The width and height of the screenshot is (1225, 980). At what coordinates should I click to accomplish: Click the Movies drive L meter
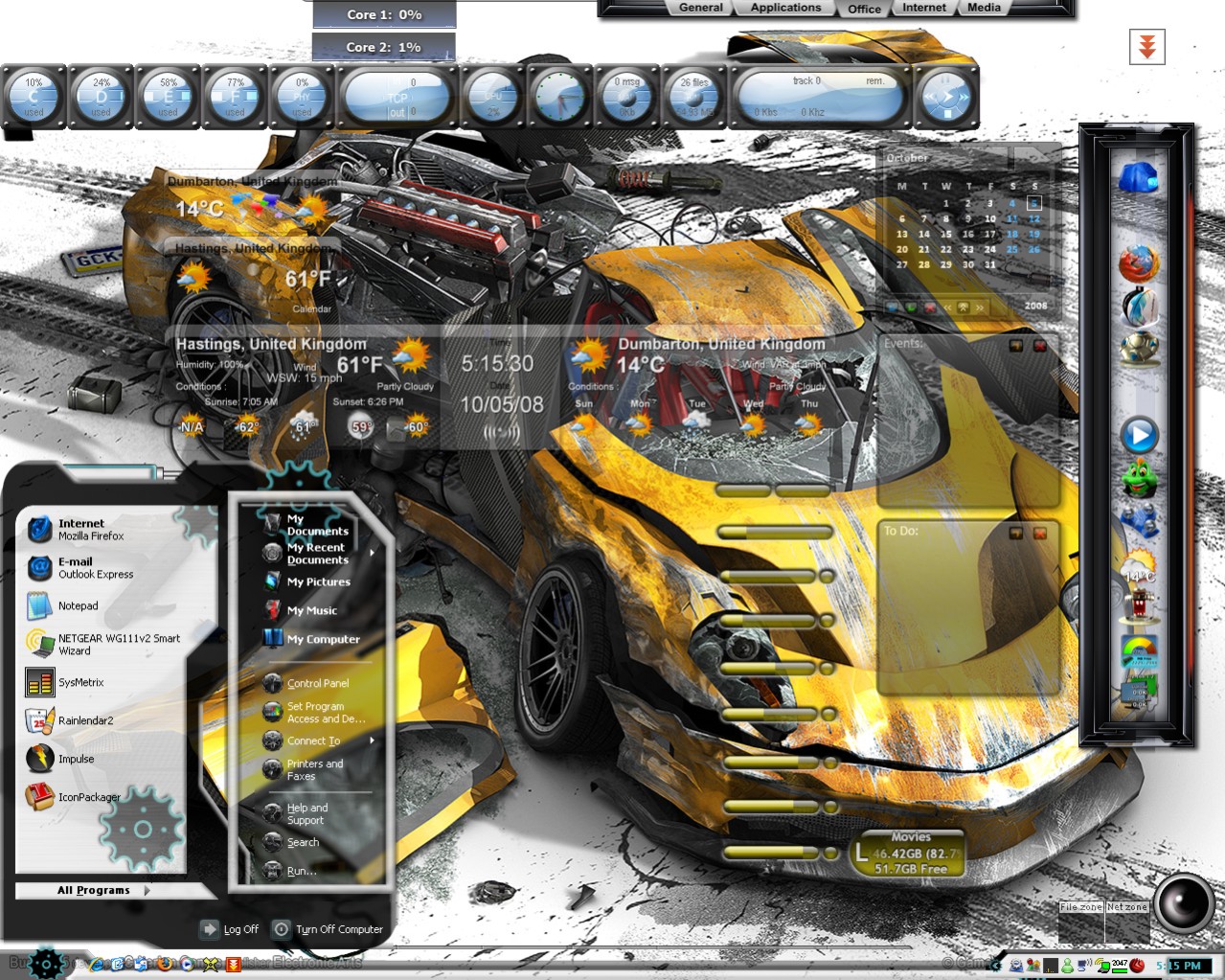click(x=907, y=853)
